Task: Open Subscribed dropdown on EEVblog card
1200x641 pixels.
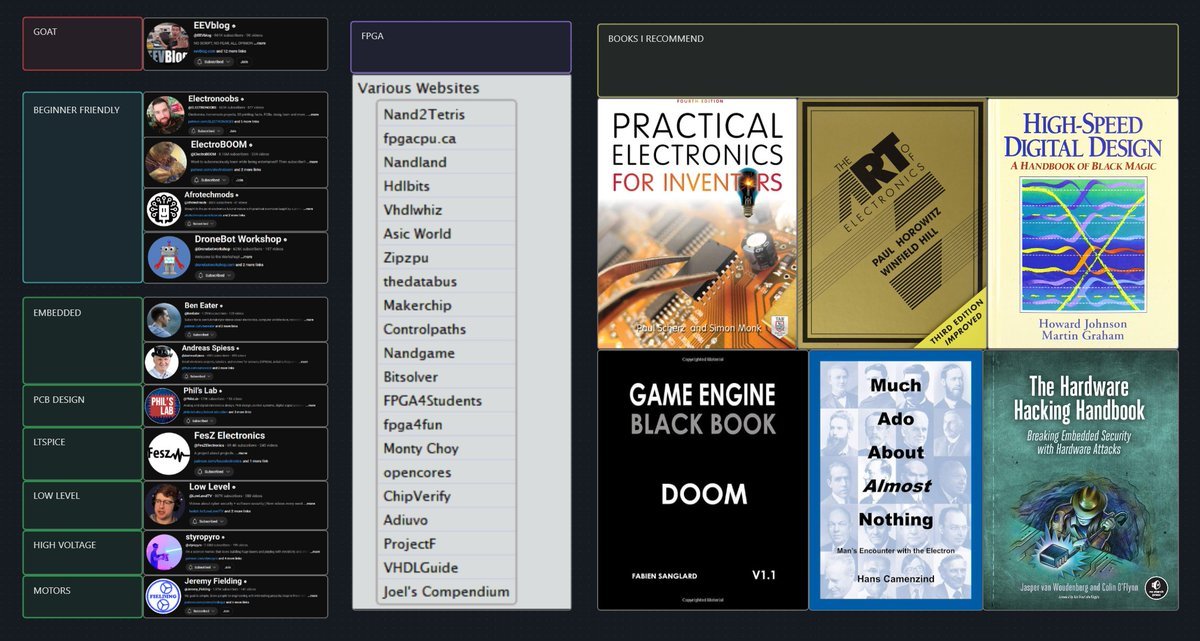Action: click(213, 61)
